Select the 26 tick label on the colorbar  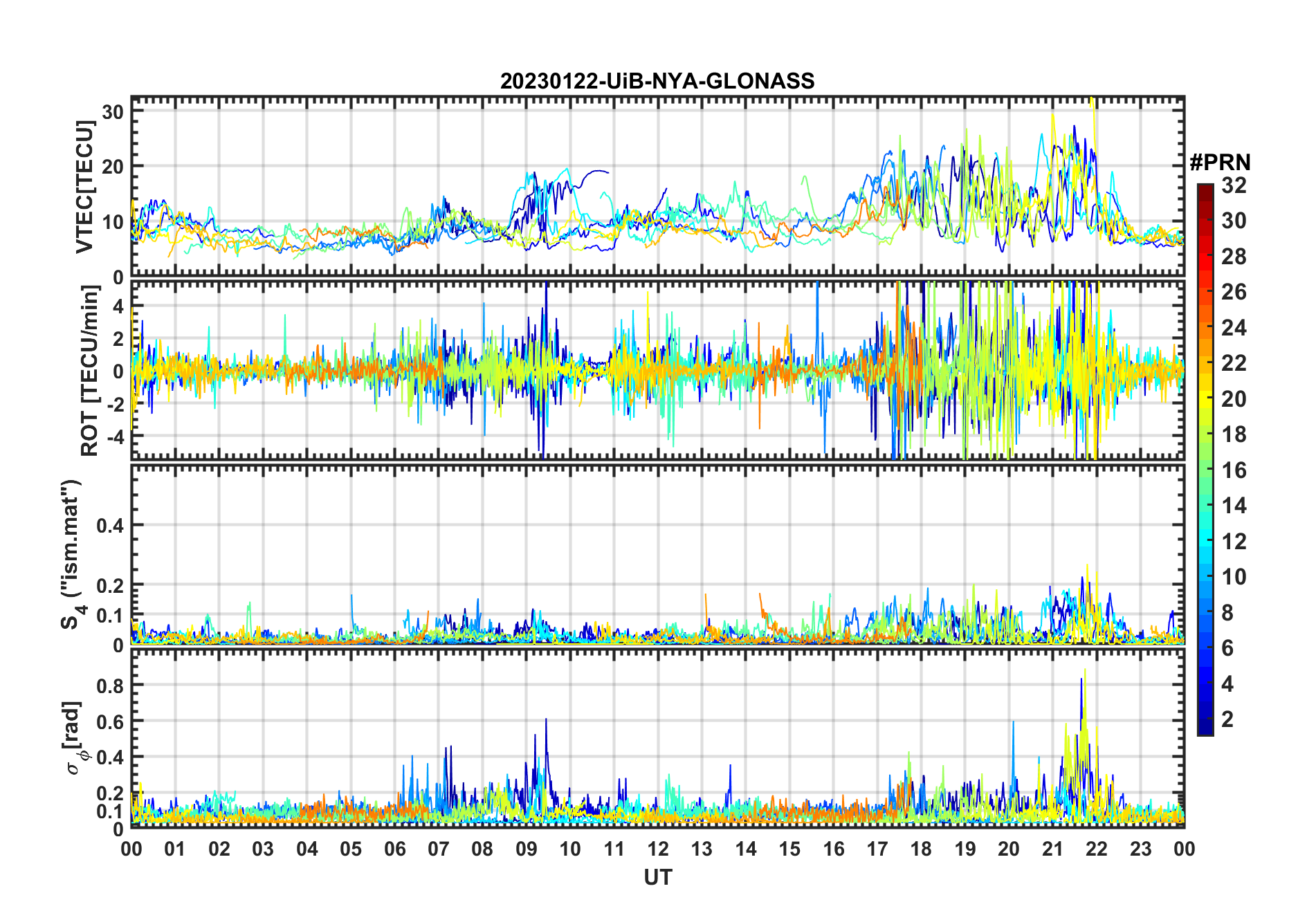(x=1234, y=292)
